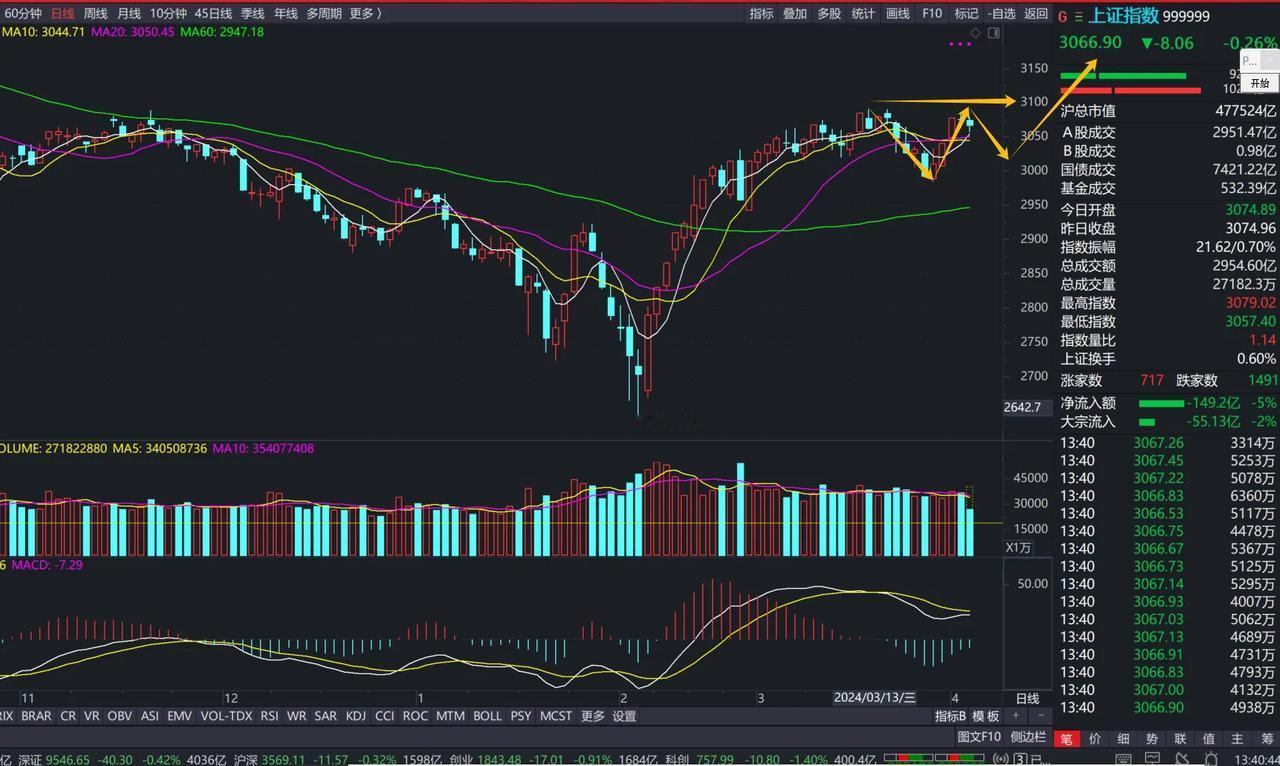Screen dimensions: 1280x766
Task: Click the 2024/03/13/三 date marker
Action: click(x=875, y=697)
